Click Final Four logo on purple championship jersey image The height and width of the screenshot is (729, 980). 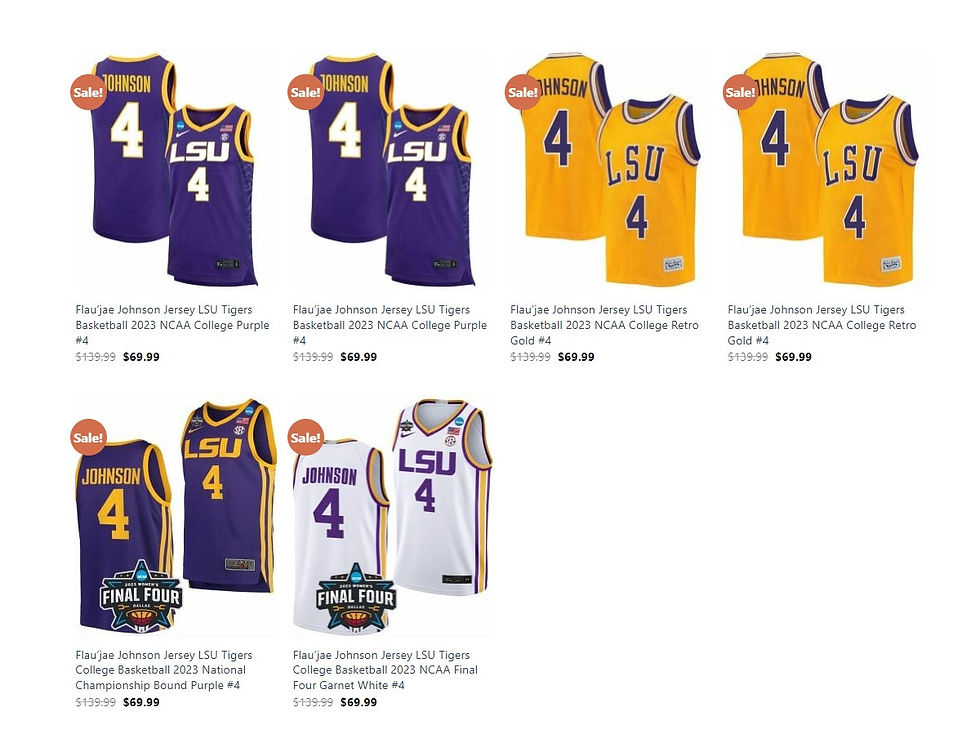tap(141, 596)
